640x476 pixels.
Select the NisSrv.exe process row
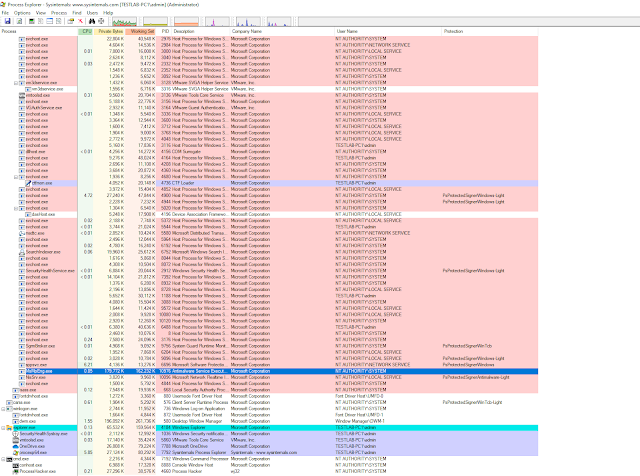(269, 377)
